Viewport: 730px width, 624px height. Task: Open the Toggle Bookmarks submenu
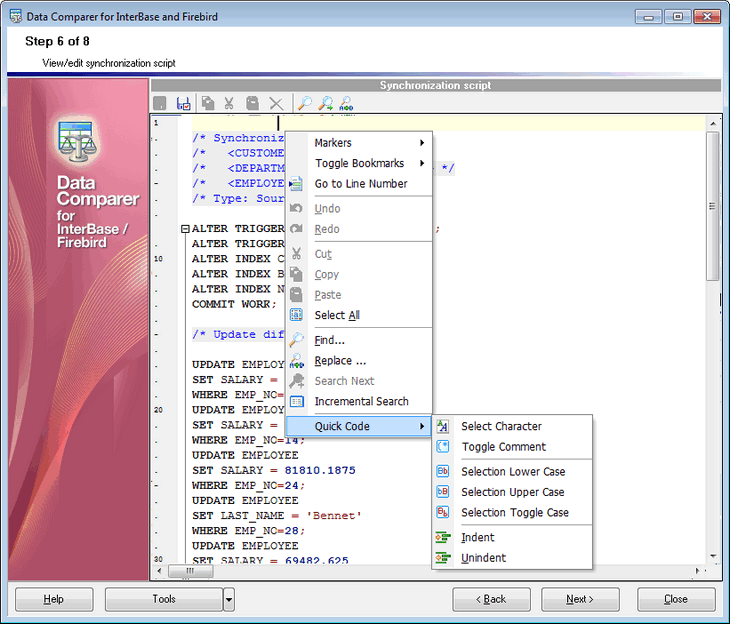tap(359, 163)
